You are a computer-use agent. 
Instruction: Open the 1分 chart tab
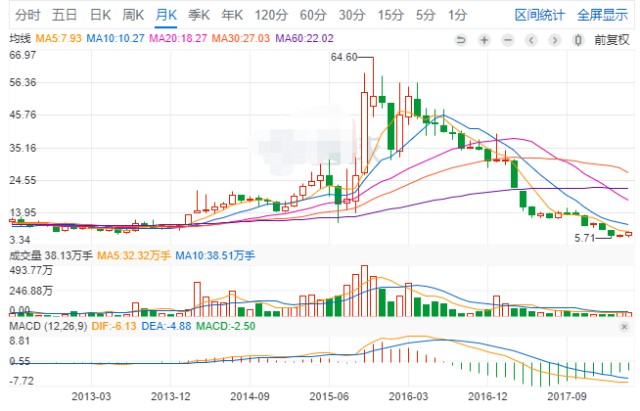click(457, 16)
